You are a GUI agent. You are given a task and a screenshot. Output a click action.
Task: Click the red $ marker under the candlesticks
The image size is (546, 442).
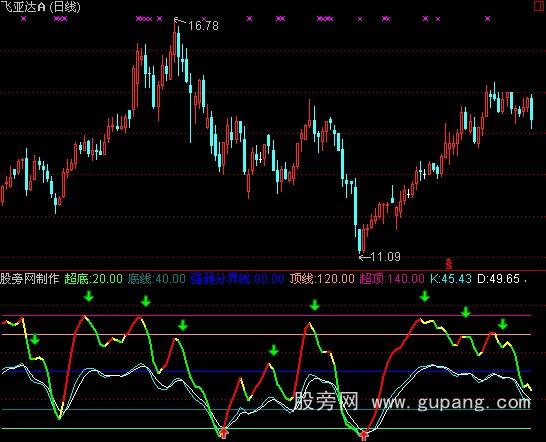(x=449, y=264)
